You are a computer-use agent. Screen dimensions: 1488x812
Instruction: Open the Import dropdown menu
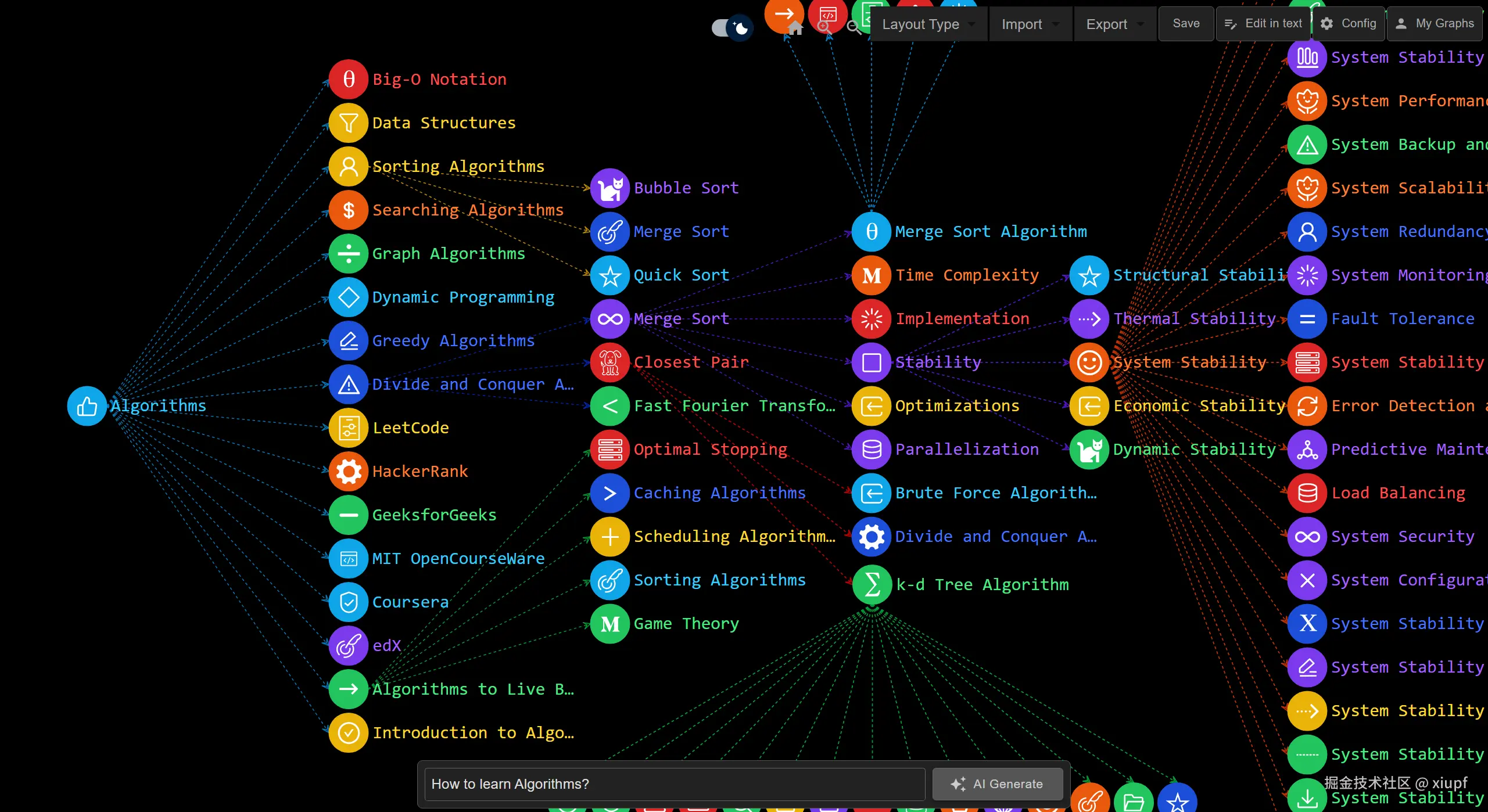1030,24
